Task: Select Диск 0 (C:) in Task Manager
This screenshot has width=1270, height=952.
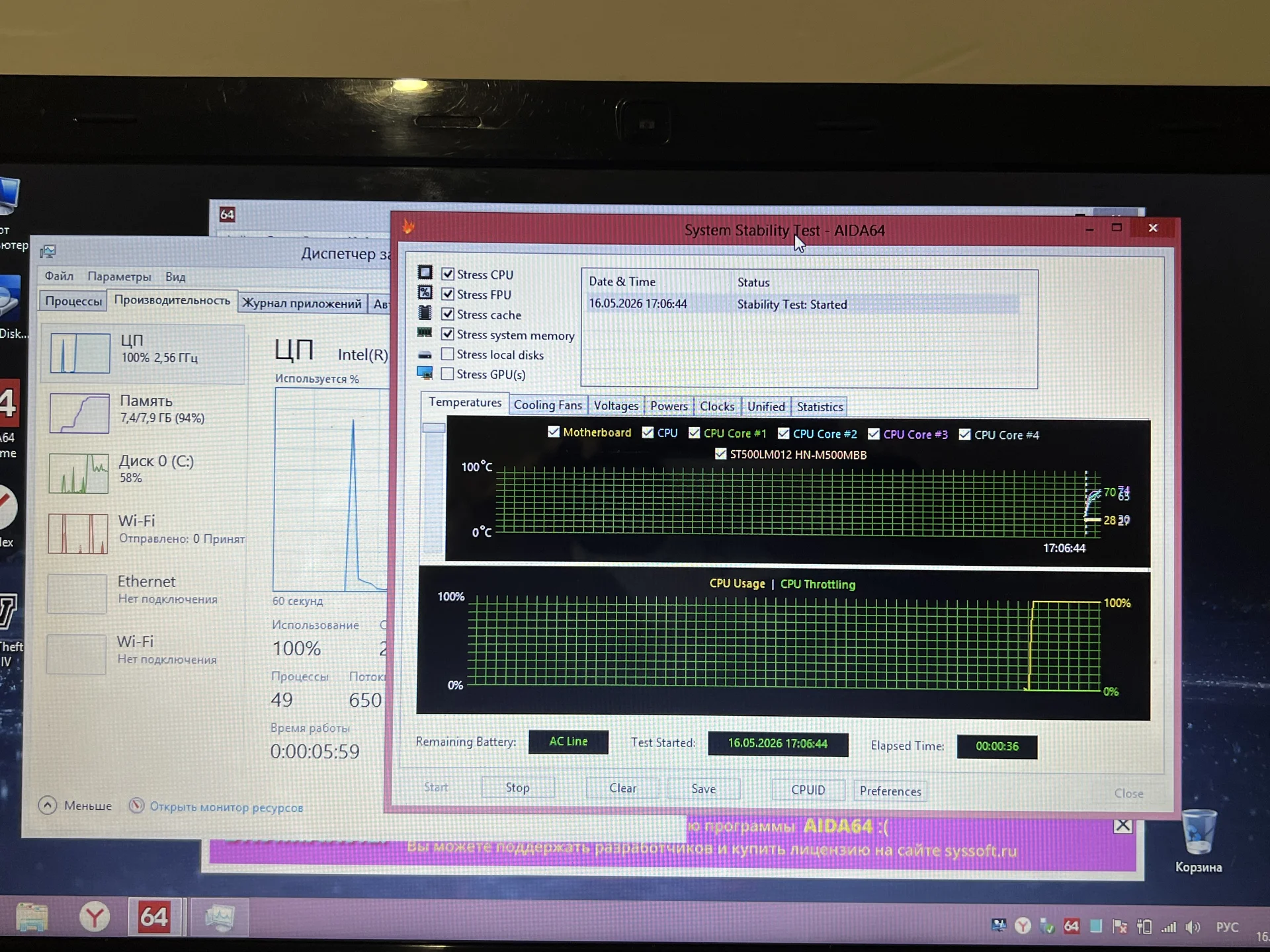Action: (x=143, y=472)
